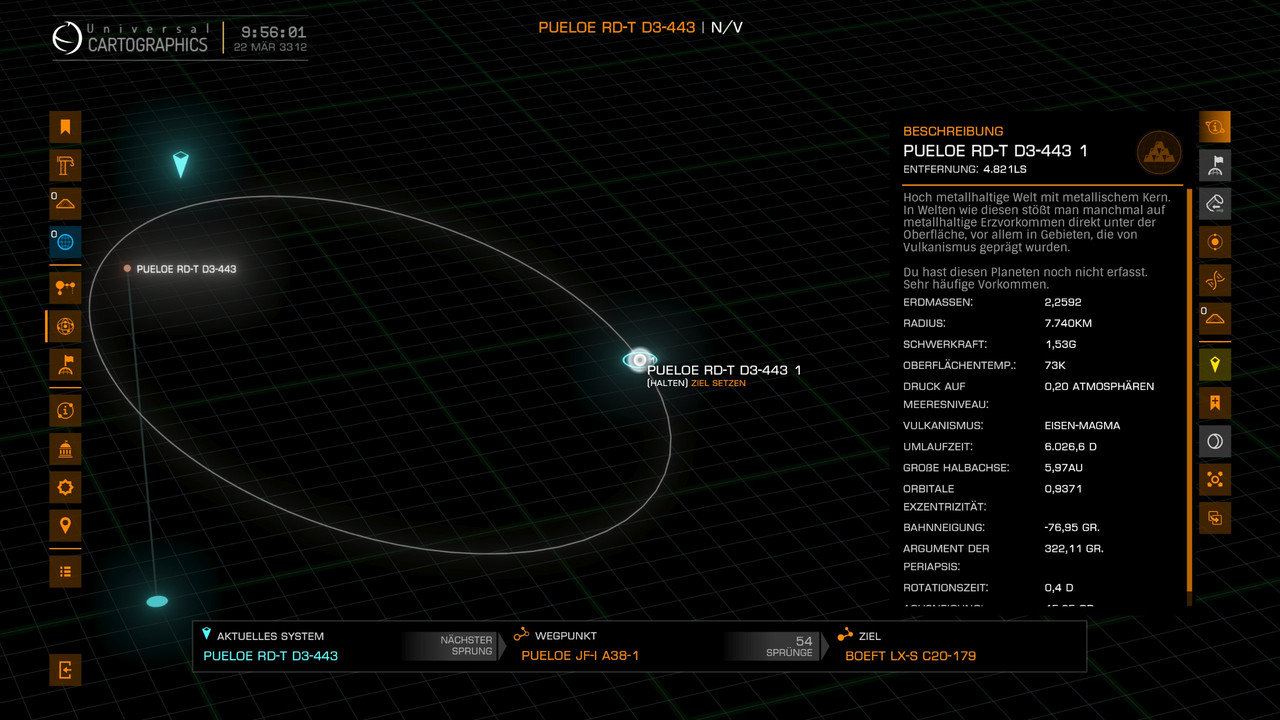Click the cyan disc below the star

tap(157, 602)
